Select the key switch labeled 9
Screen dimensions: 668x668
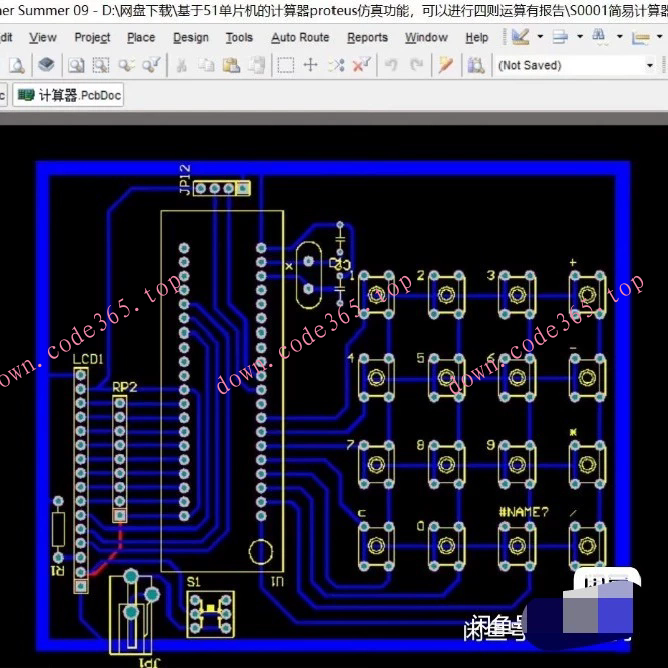pyautogui.click(x=517, y=464)
